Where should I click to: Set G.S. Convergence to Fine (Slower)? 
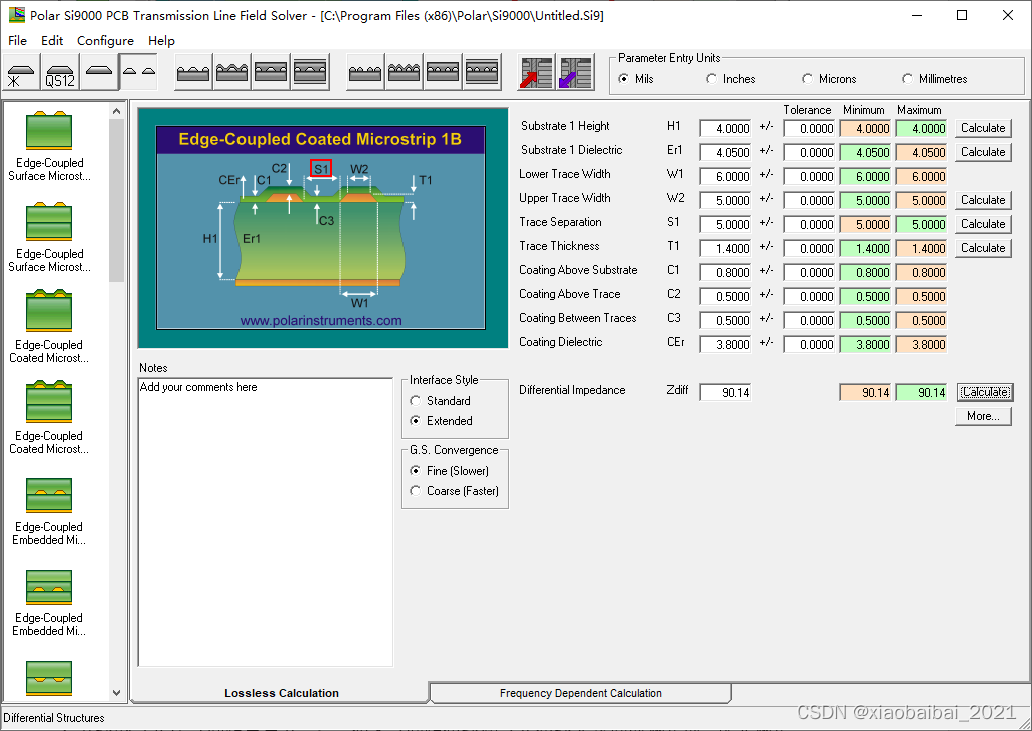click(449, 470)
